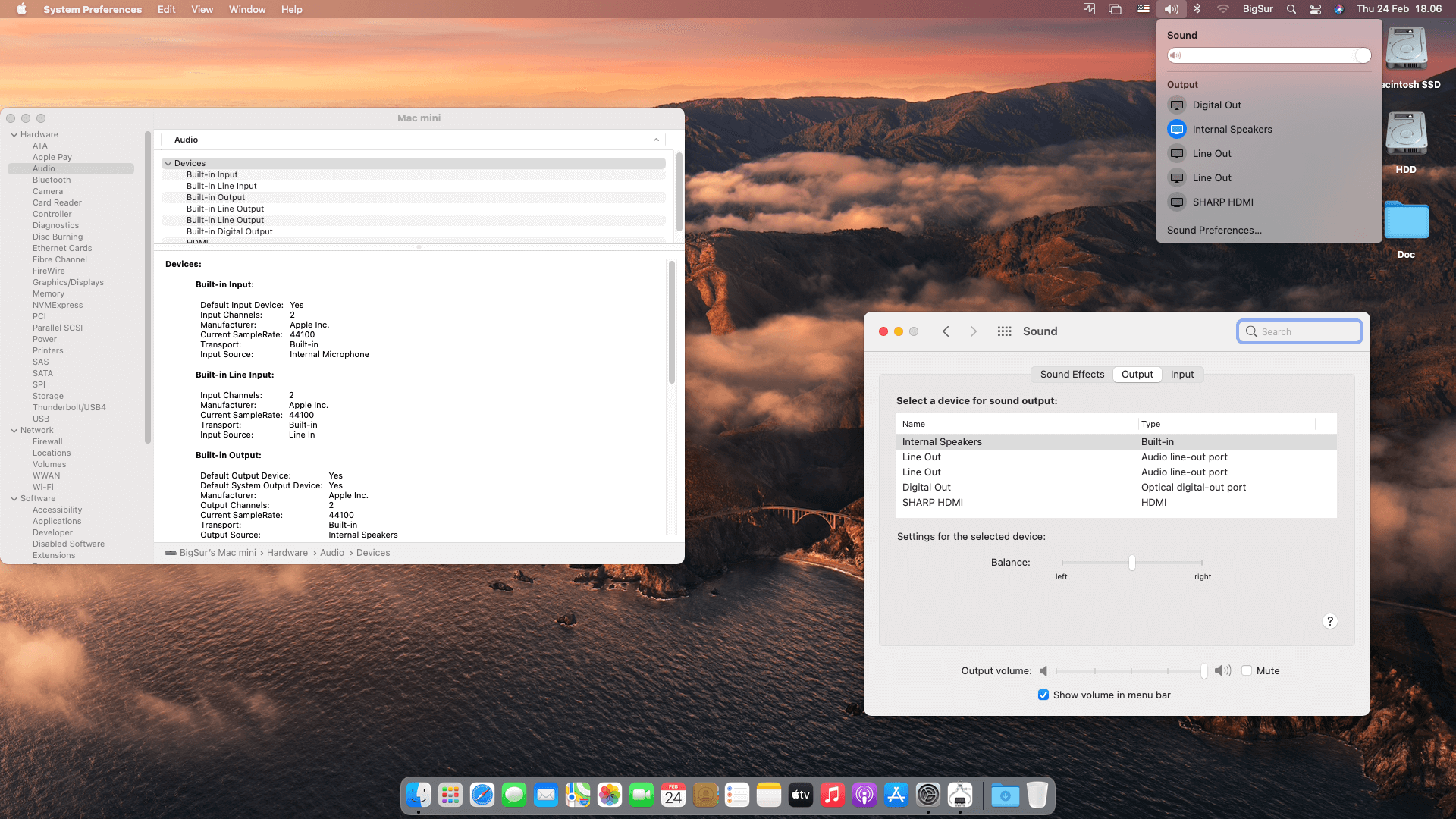Image resolution: width=1456 pixels, height=819 pixels.
Task: Open App Store from the Dock
Action: pos(896,795)
